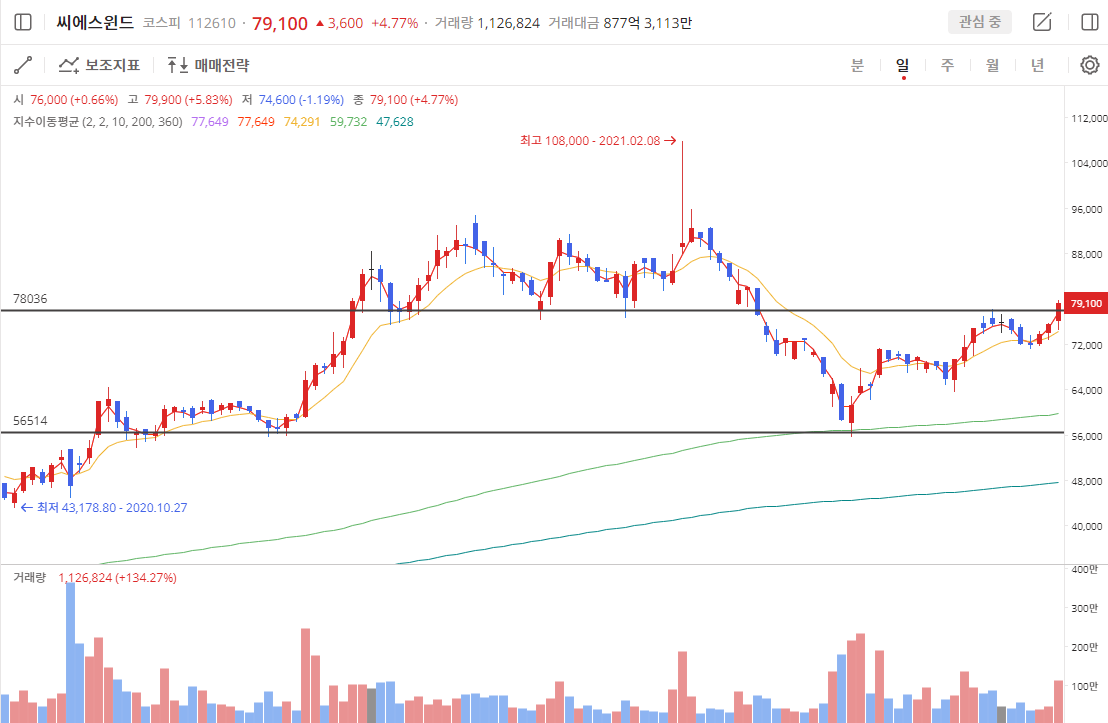Viewport: 1108px width, 723px height.
Task: Click current price 79,100 in header
Action: tap(280, 23)
